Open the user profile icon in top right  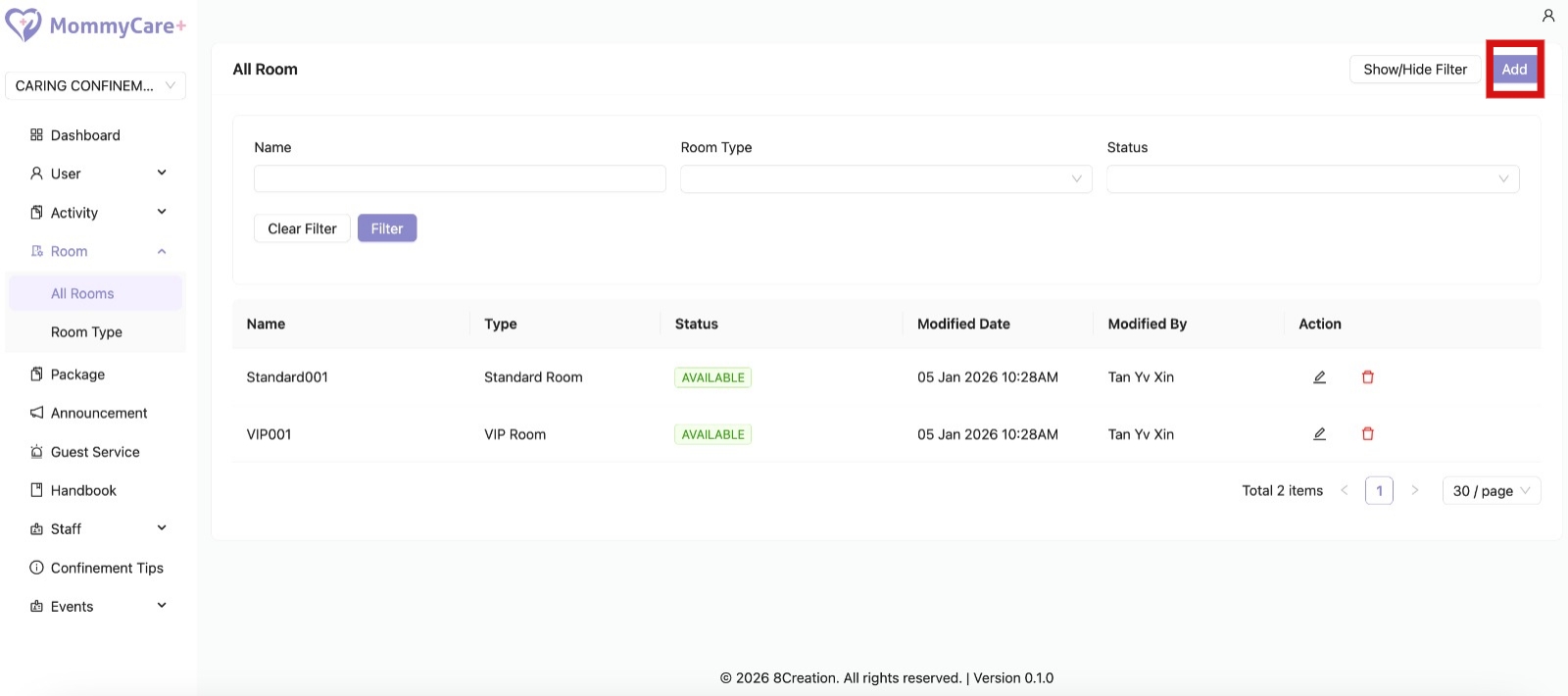(1548, 16)
